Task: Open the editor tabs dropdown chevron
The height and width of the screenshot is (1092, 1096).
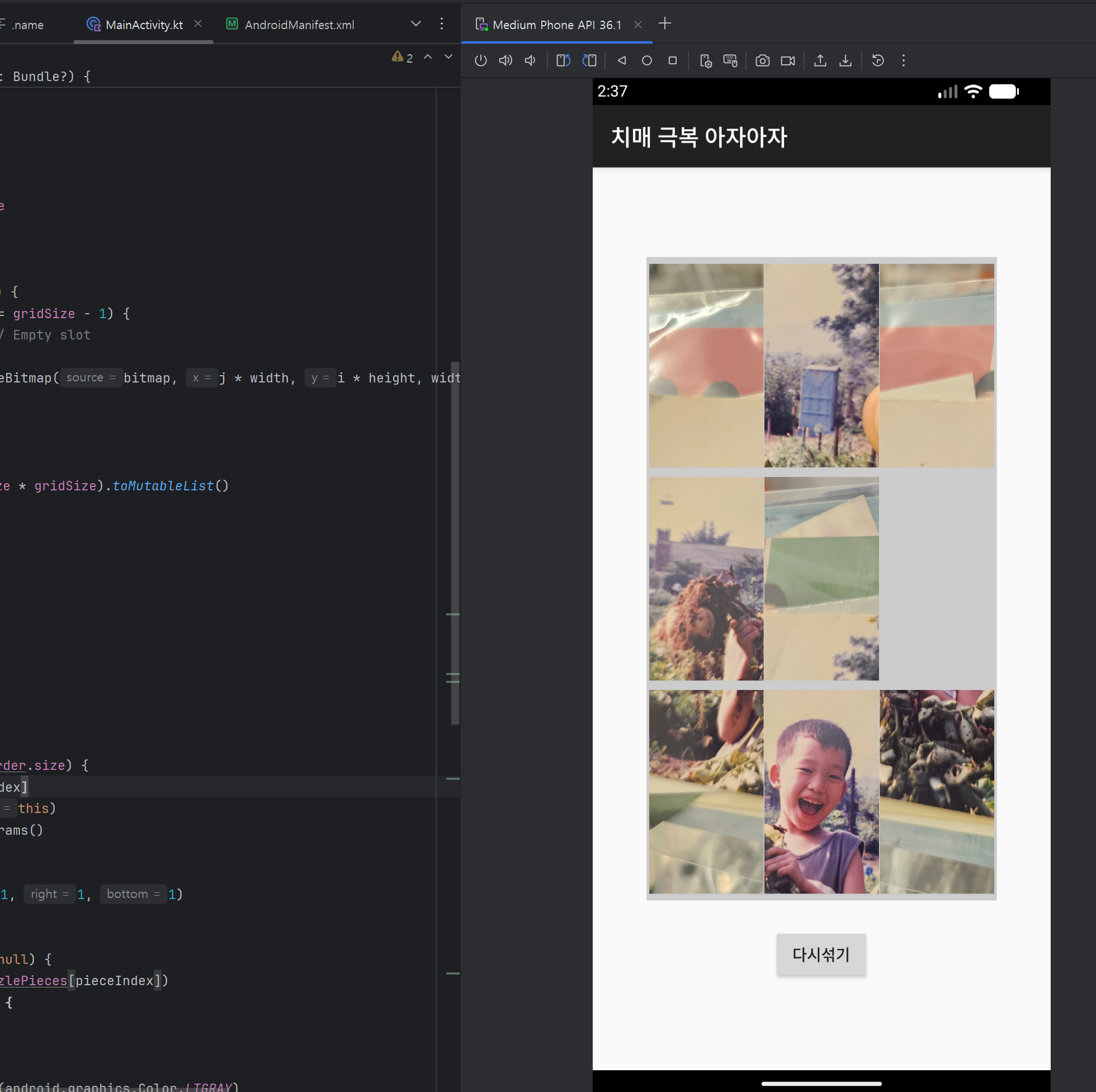Action: point(416,24)
